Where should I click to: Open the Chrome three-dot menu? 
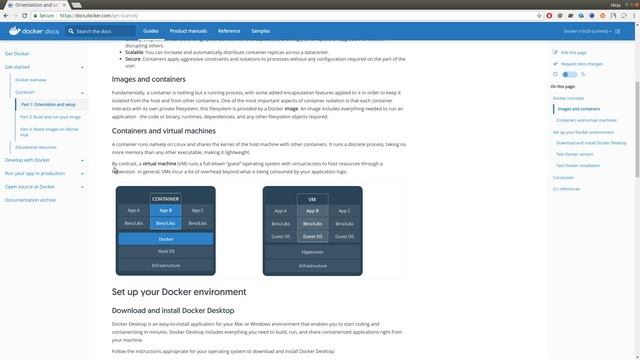634,16
